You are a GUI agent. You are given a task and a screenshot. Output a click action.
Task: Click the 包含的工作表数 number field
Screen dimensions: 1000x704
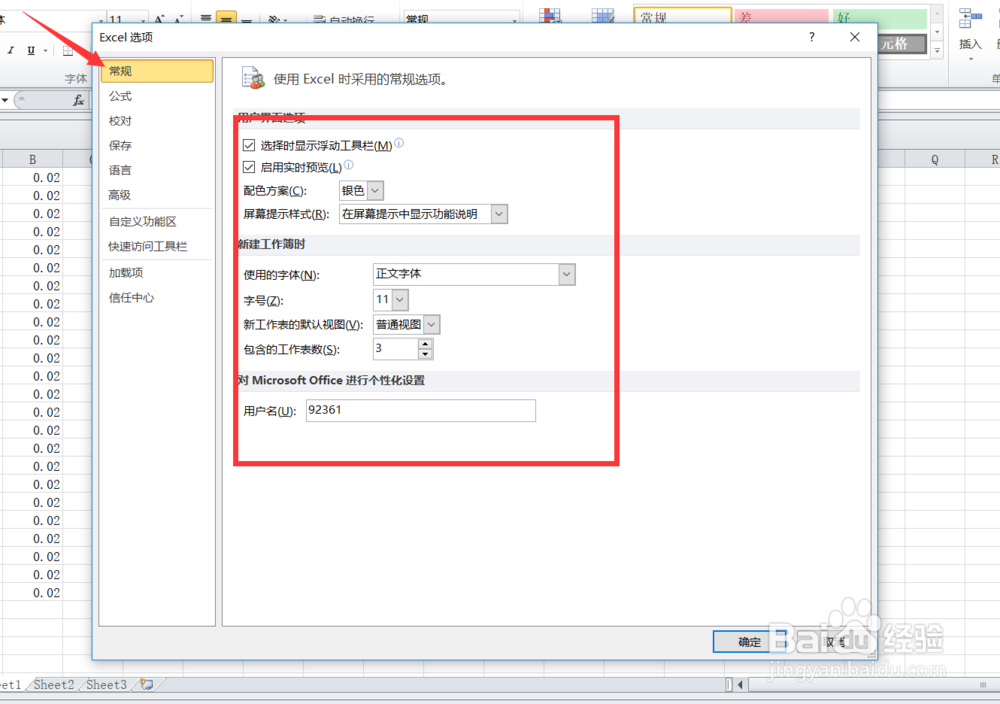pyautogui.click(x=395, y=349)
